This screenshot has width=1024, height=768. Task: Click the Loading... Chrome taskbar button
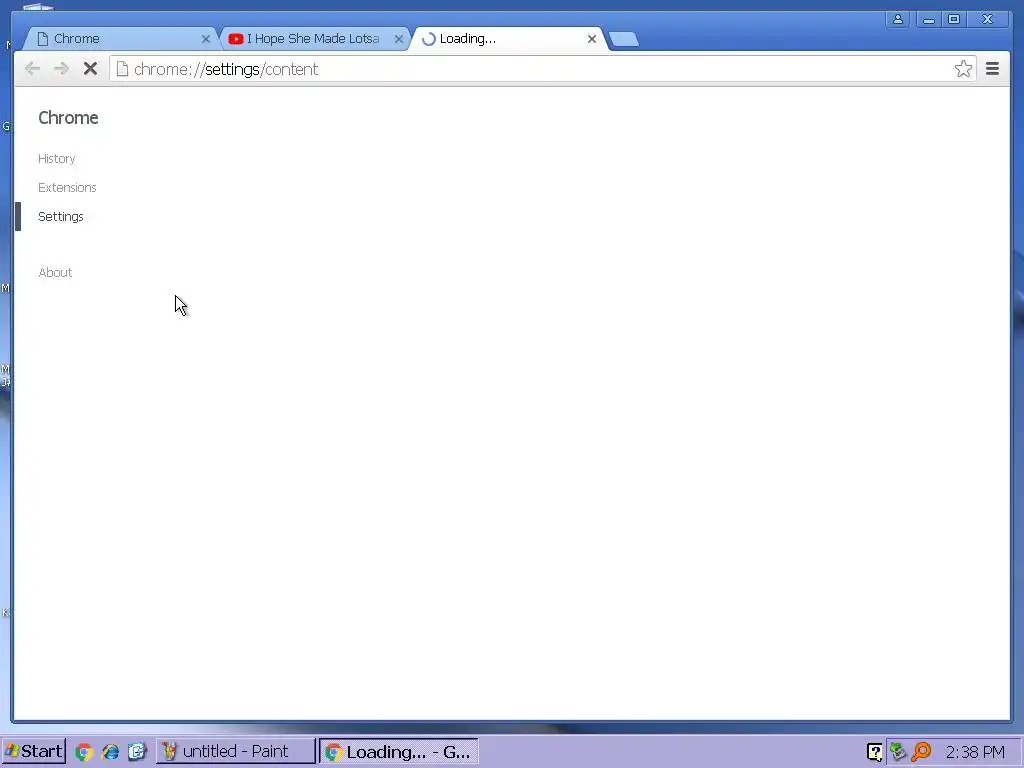tap(399, 752)
